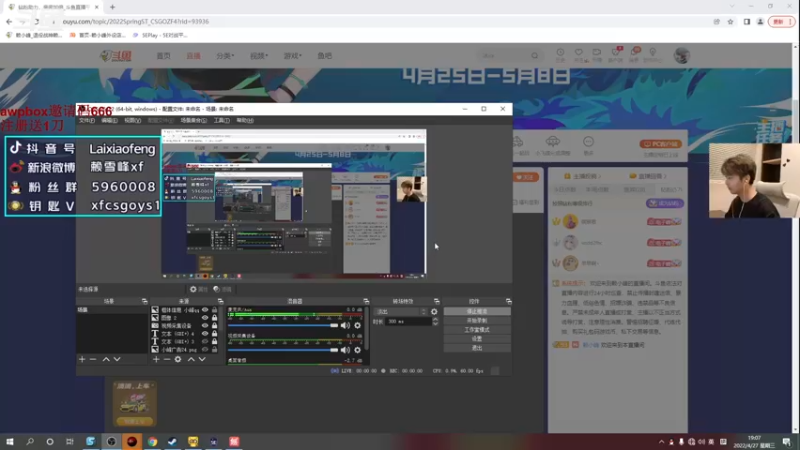The image size is (800, 450).
Task: Open 文件 menu in OBS
Action: pos(87,120)
